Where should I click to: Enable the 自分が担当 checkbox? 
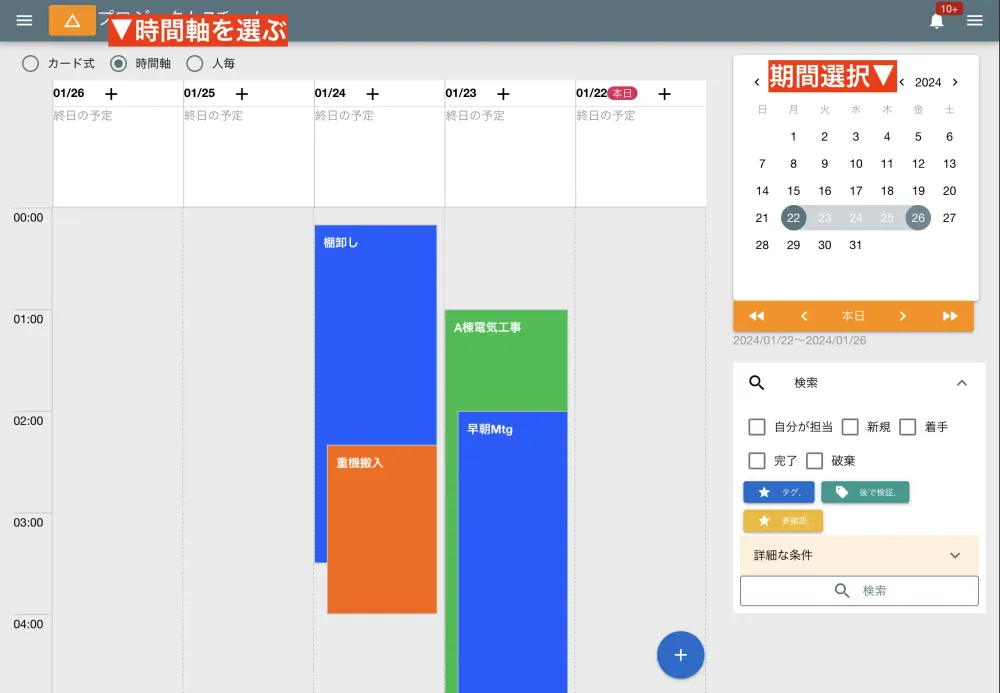point(757,427)
